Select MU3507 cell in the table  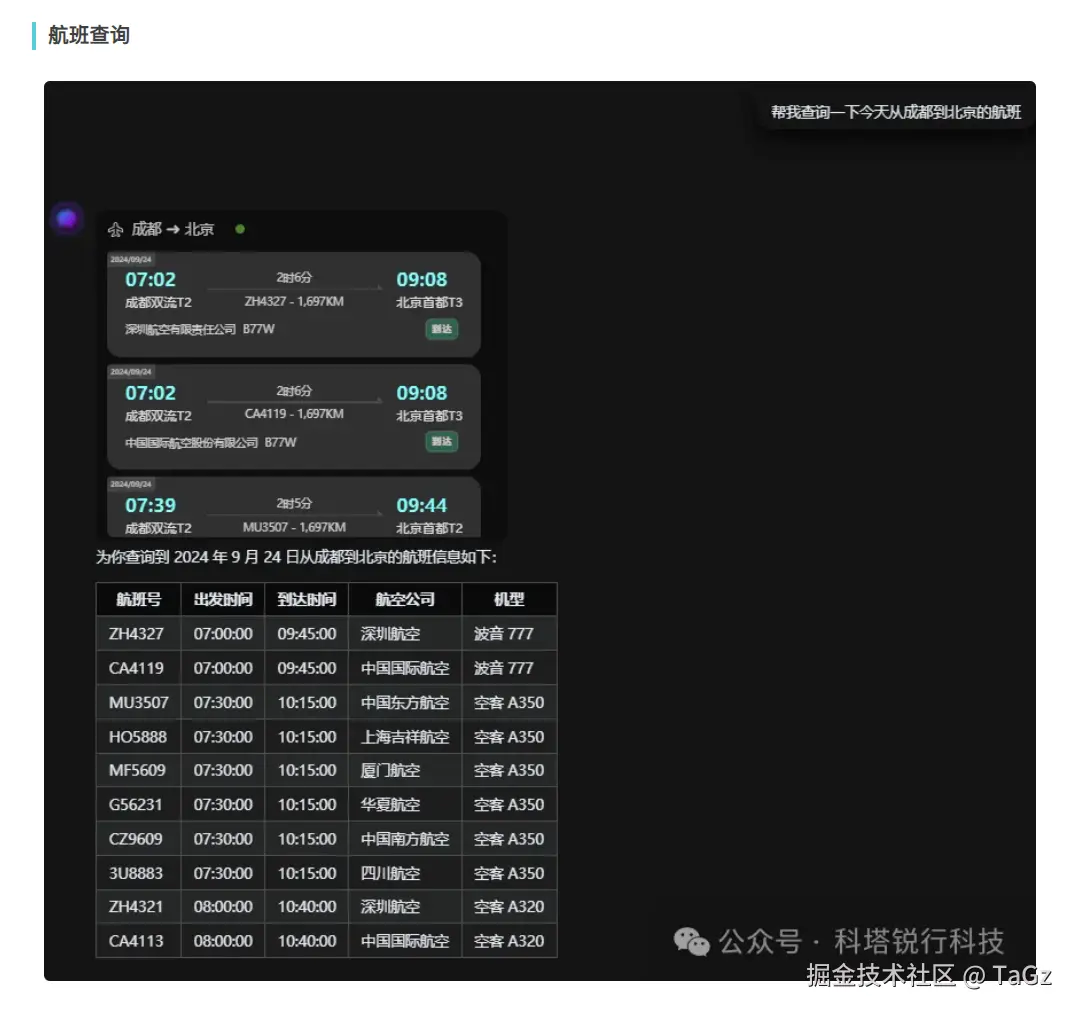click(138, 703)
